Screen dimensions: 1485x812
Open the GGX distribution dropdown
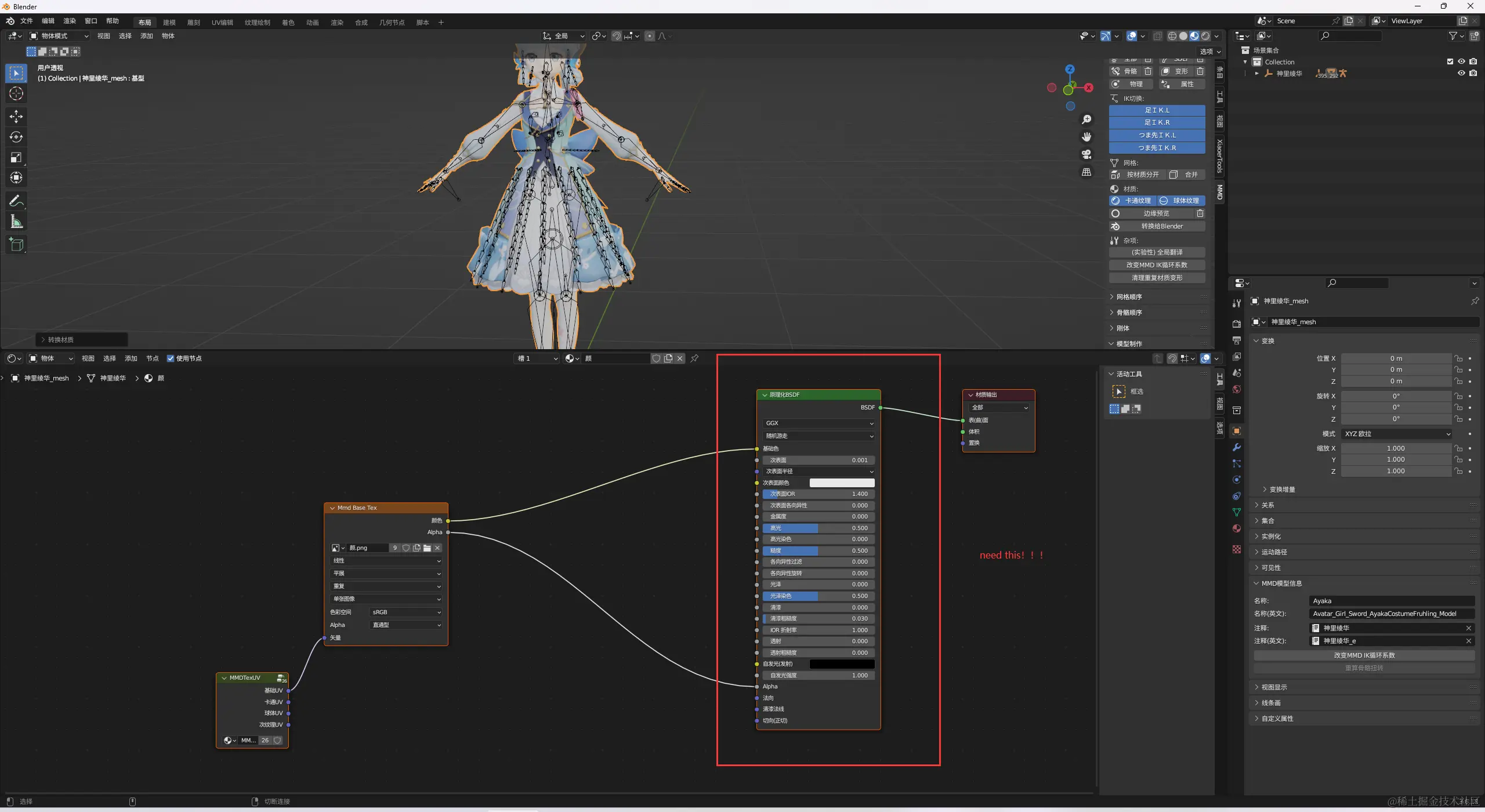[818, 423]
